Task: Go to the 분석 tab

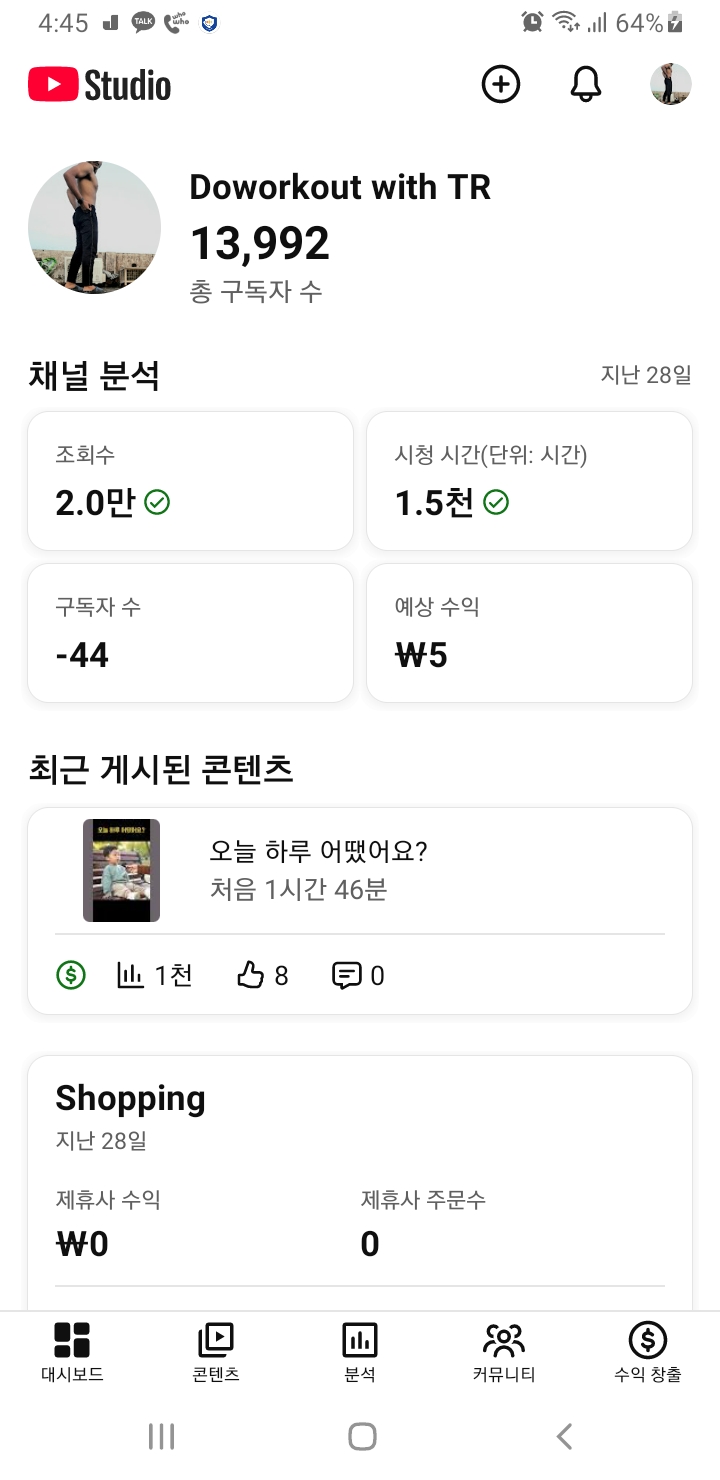Action: coord(360,1352)
